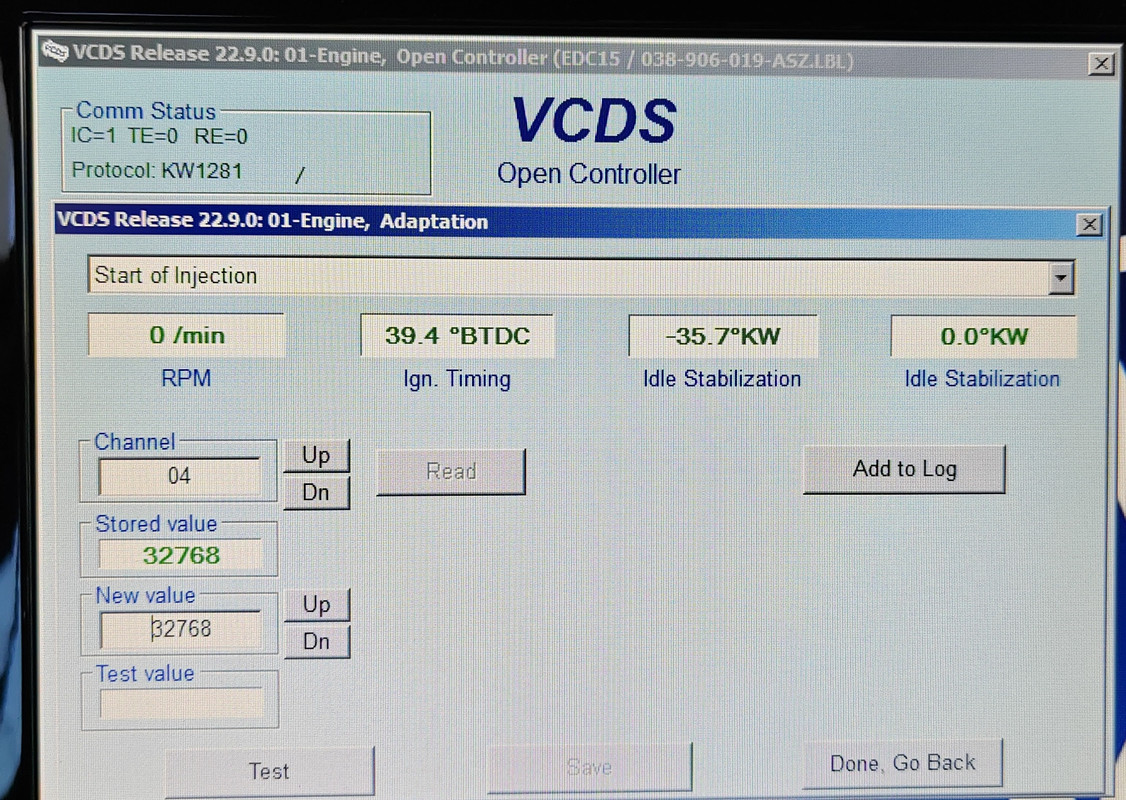Click into the New value input field

click(181, 629)
